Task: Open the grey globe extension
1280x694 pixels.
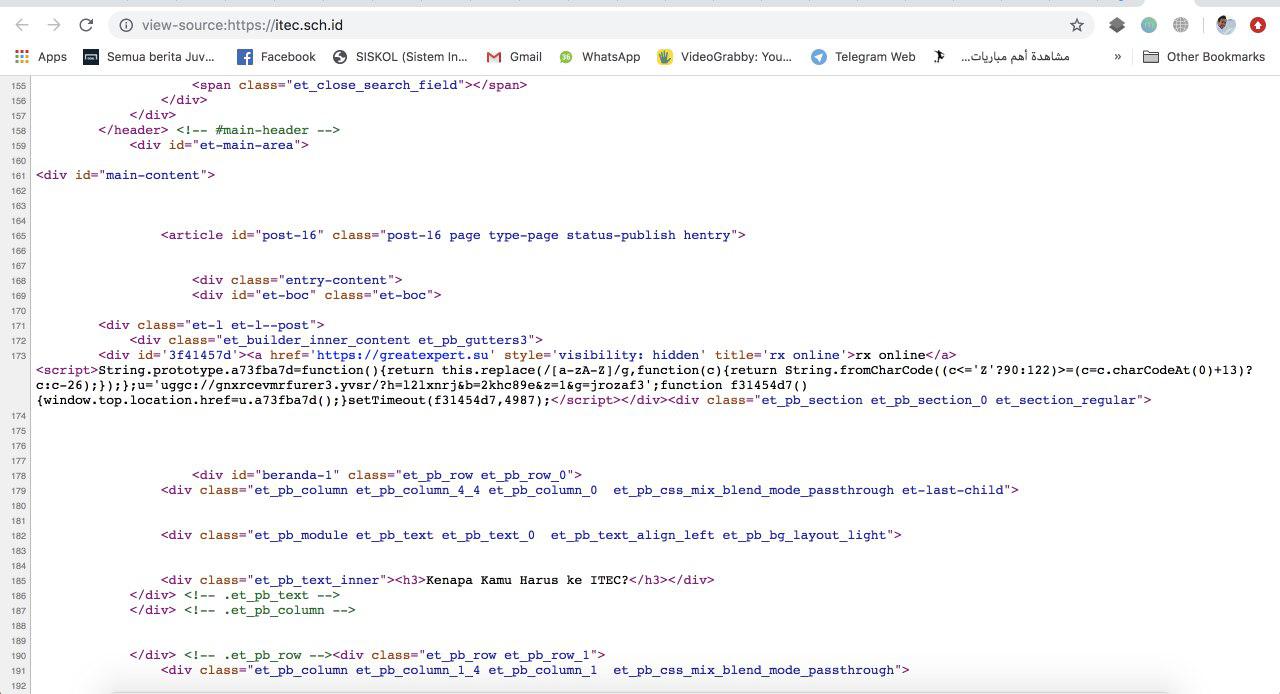Action: (x=1181, y=25)
